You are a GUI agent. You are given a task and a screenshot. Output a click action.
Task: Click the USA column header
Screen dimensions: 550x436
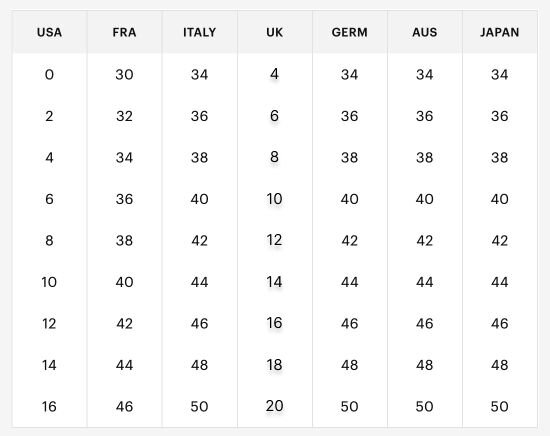[x=49, y=32]
